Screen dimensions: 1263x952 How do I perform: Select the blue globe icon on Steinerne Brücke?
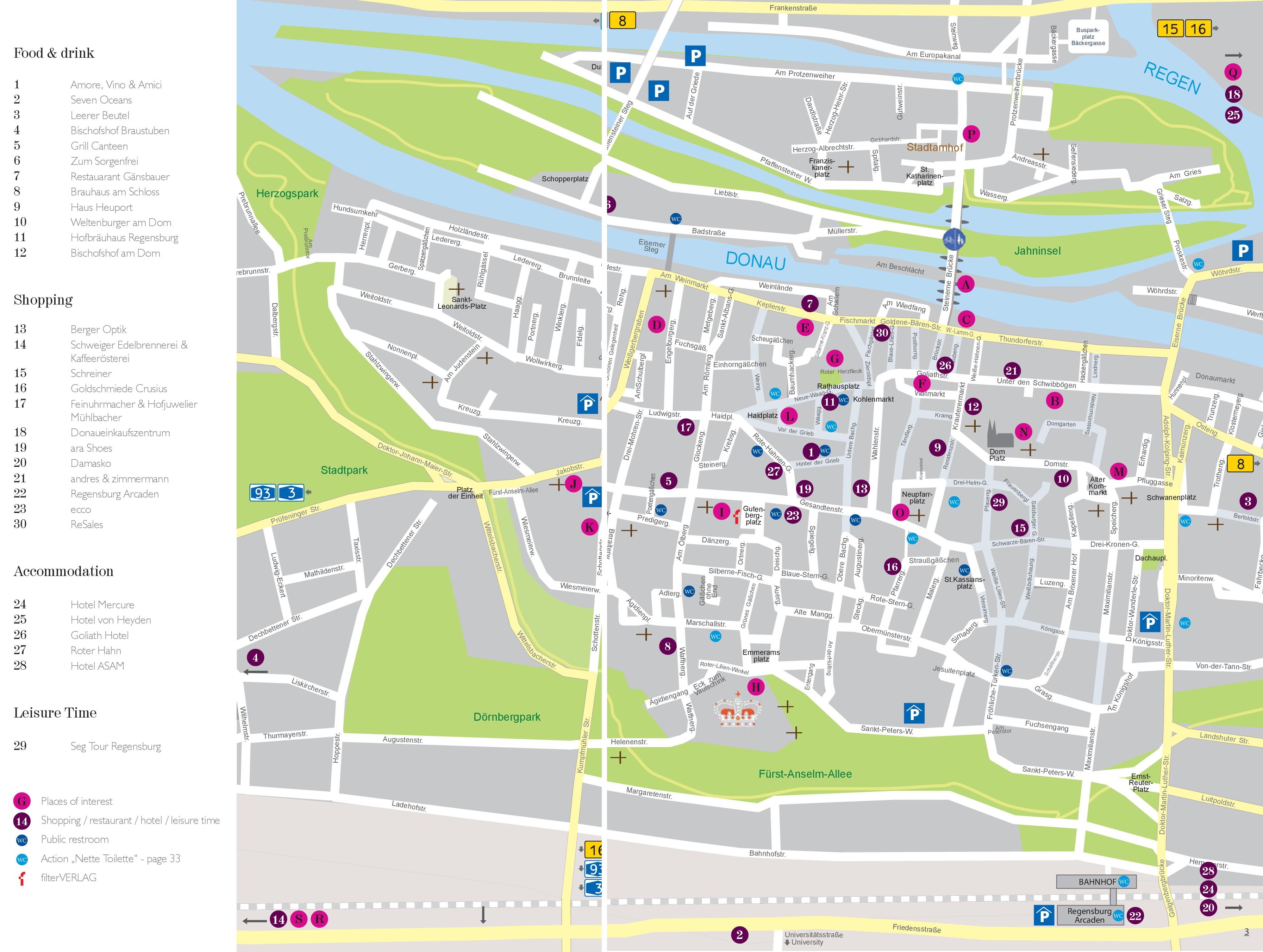click(954, 239)
